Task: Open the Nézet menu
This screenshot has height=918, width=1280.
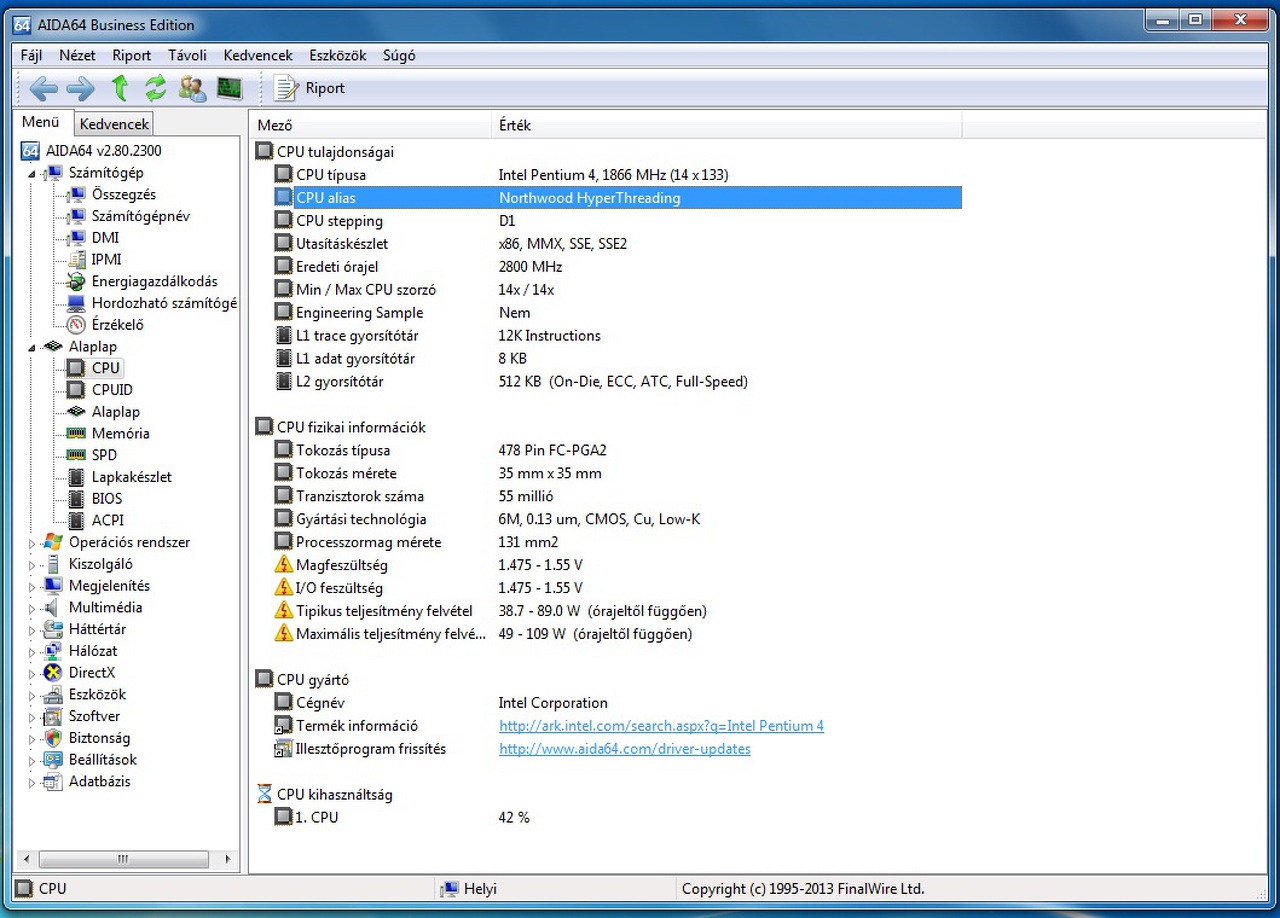Action: coord(77,56)
